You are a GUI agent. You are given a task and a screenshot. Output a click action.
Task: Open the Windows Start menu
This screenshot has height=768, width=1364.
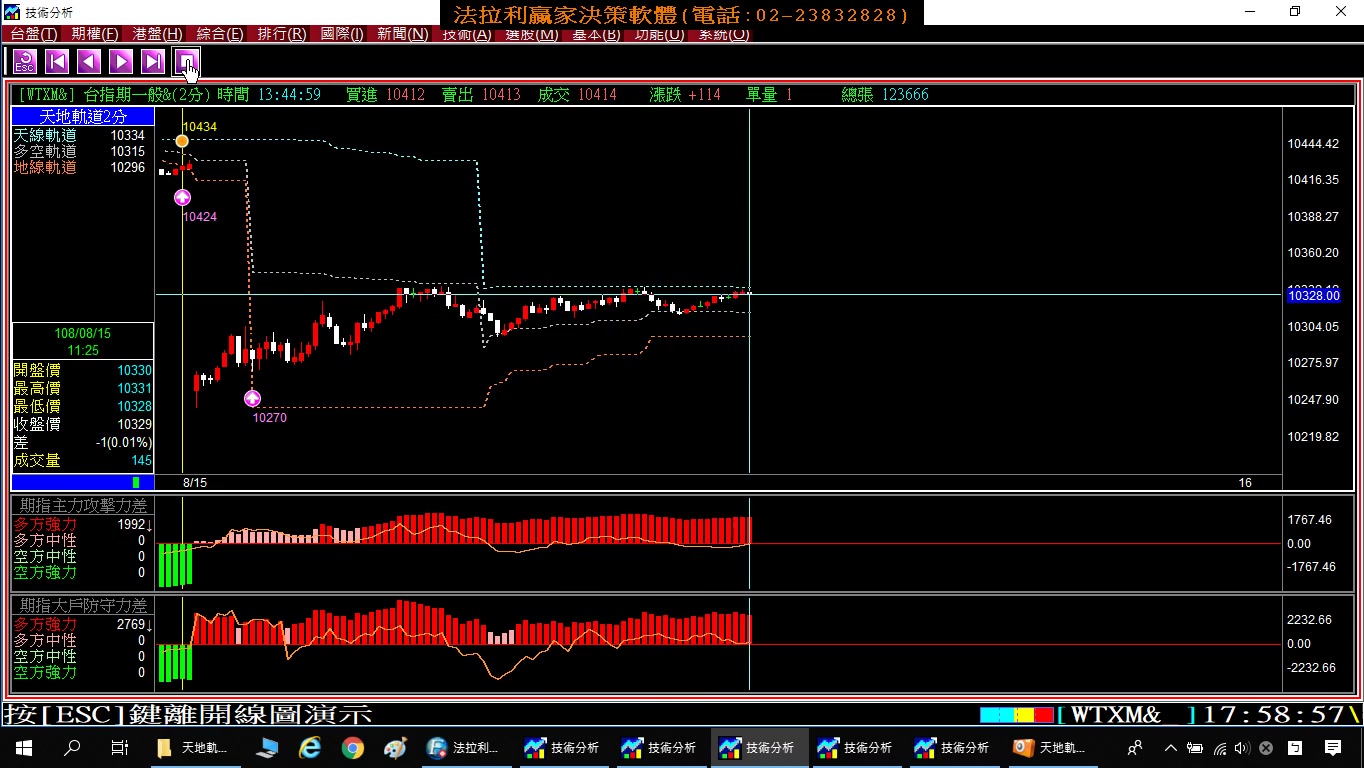(23, 747)
